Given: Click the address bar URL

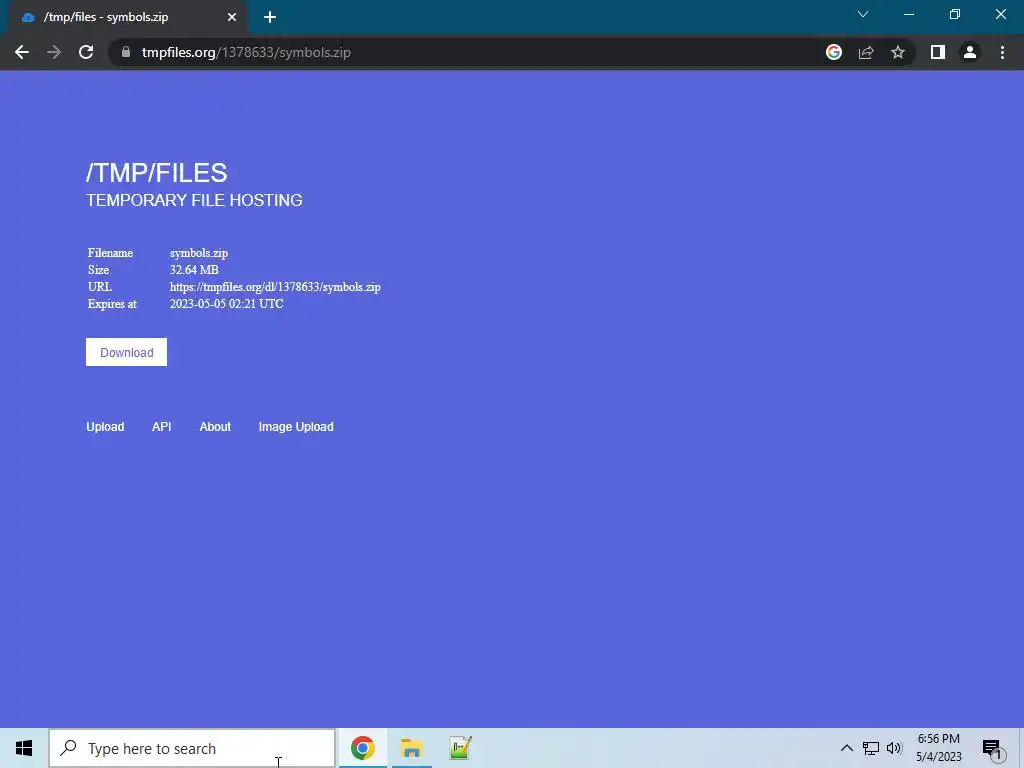Looking at the screenshot, I should tap(246, 52).
